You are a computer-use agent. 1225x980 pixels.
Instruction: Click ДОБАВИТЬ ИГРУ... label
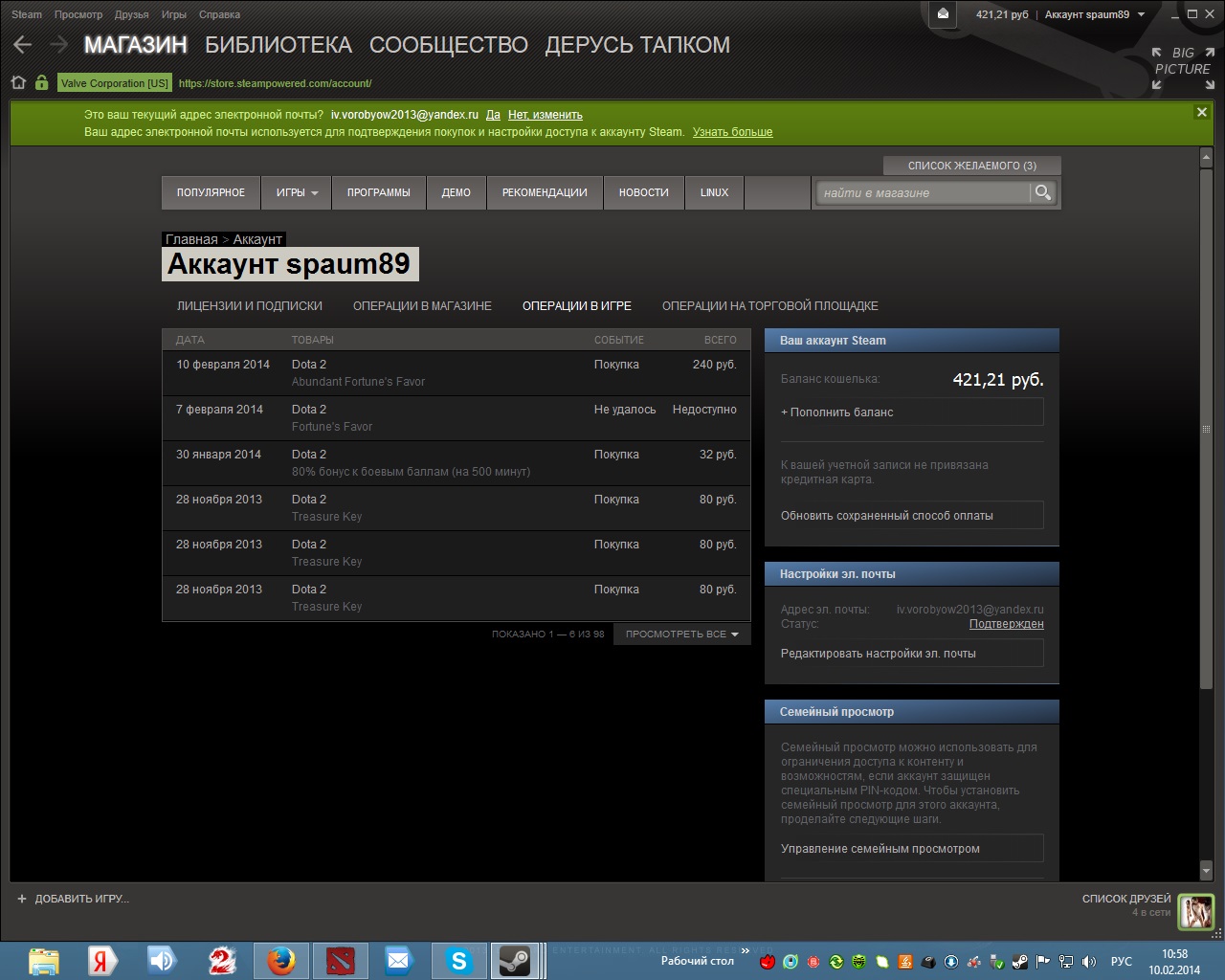coord(81,899)
